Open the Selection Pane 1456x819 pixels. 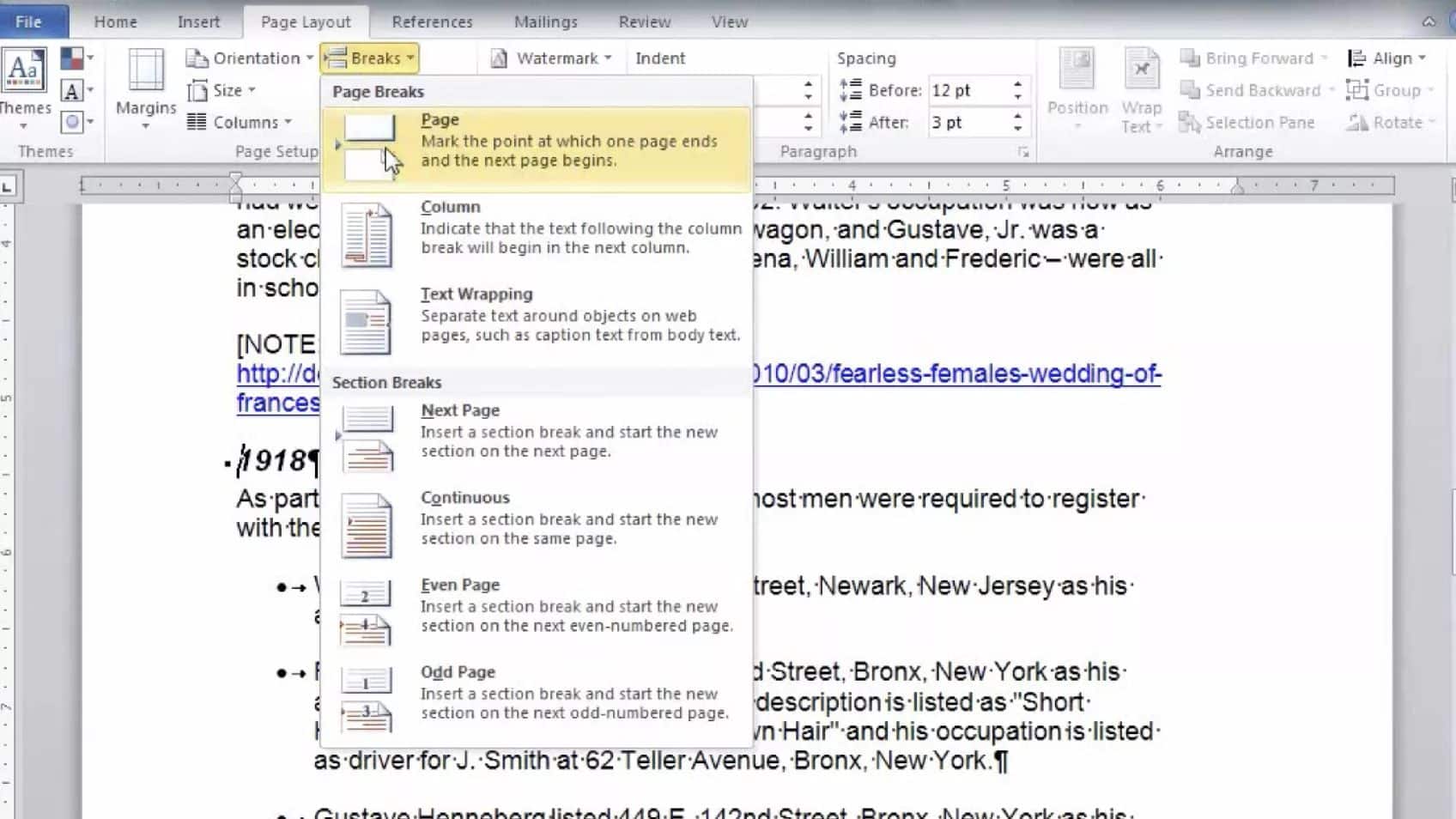click(x=1247, y=122)
